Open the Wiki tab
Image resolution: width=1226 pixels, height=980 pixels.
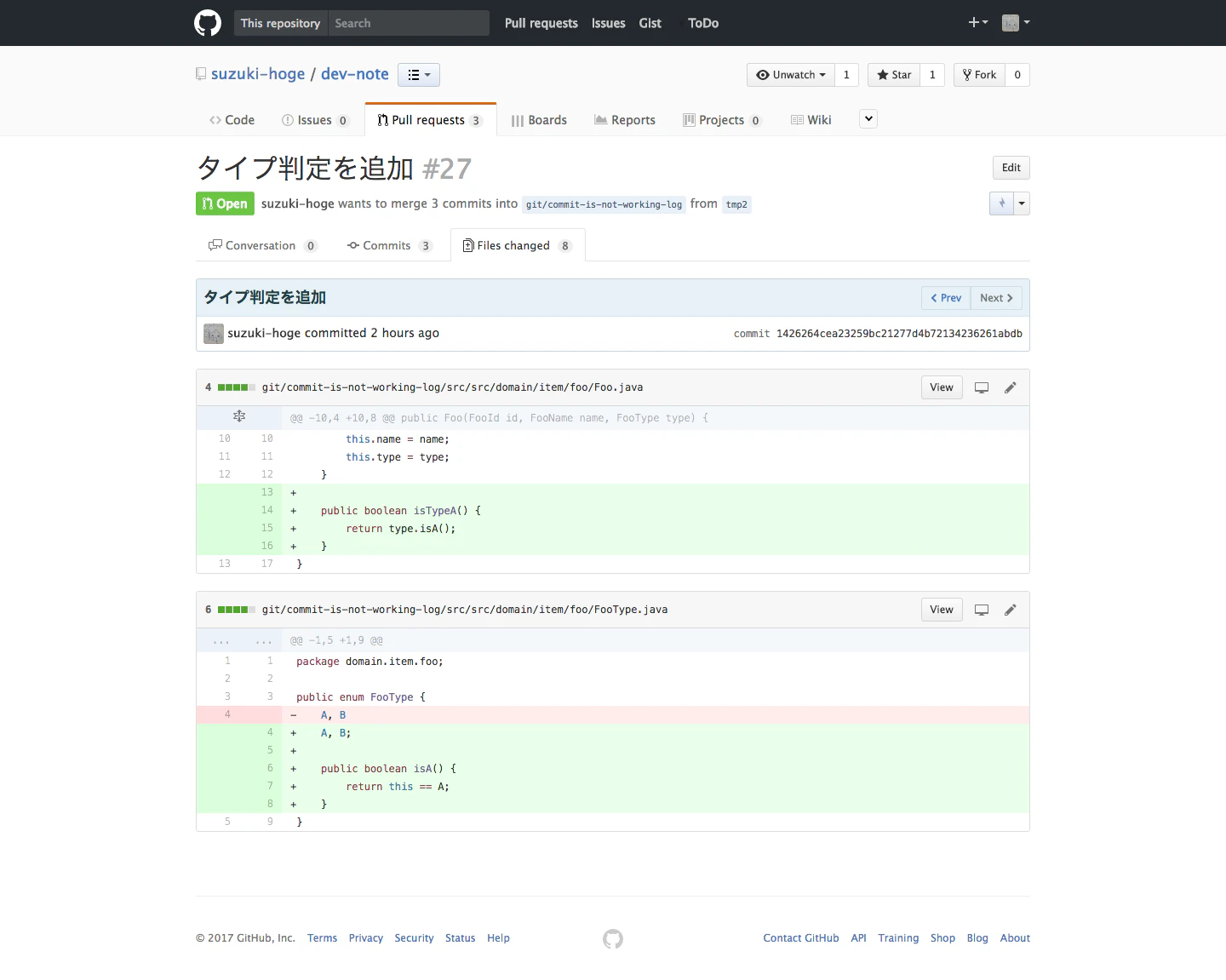[811, 120]
